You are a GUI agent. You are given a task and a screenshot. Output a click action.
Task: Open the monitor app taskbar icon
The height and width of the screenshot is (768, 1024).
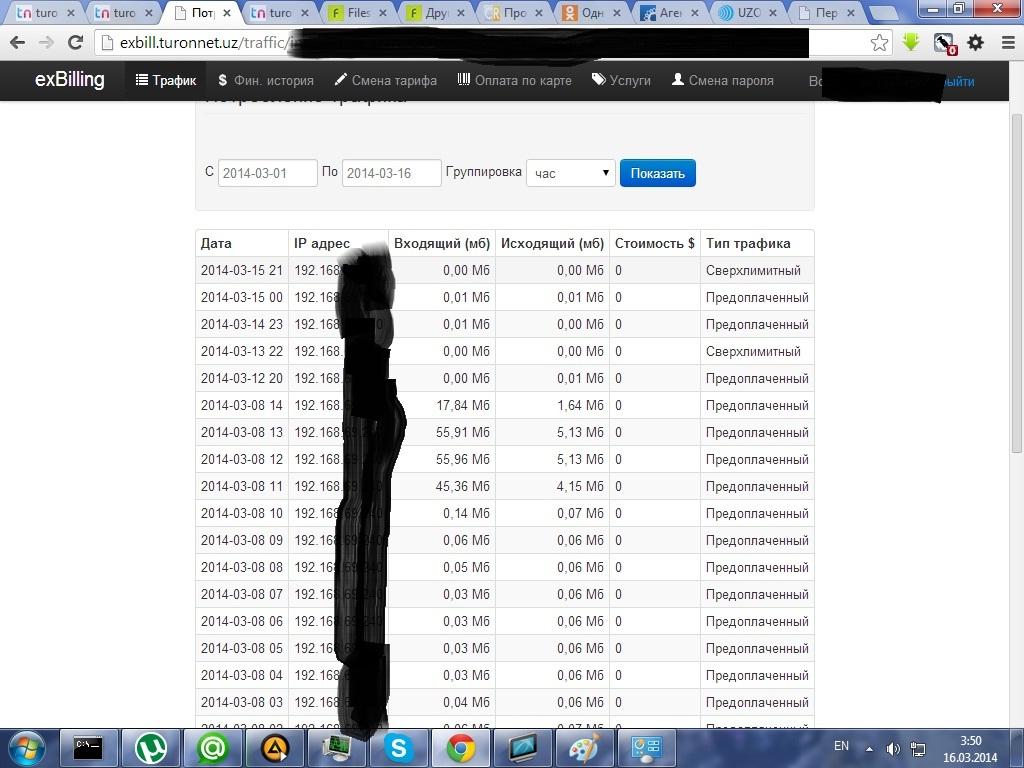pyautogui.click(x=522, y=748)
